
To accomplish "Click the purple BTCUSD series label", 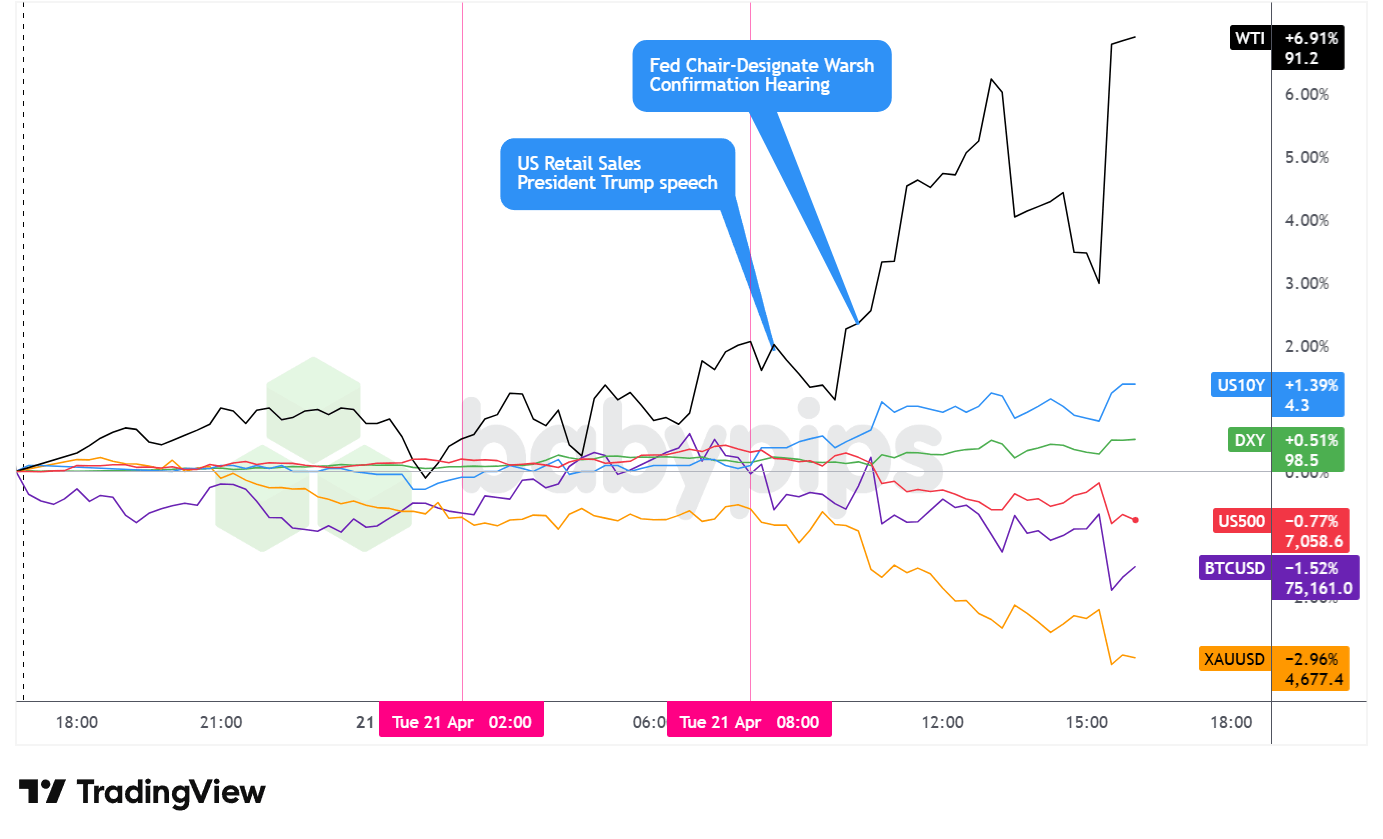I will click(x=1236, y=568).
